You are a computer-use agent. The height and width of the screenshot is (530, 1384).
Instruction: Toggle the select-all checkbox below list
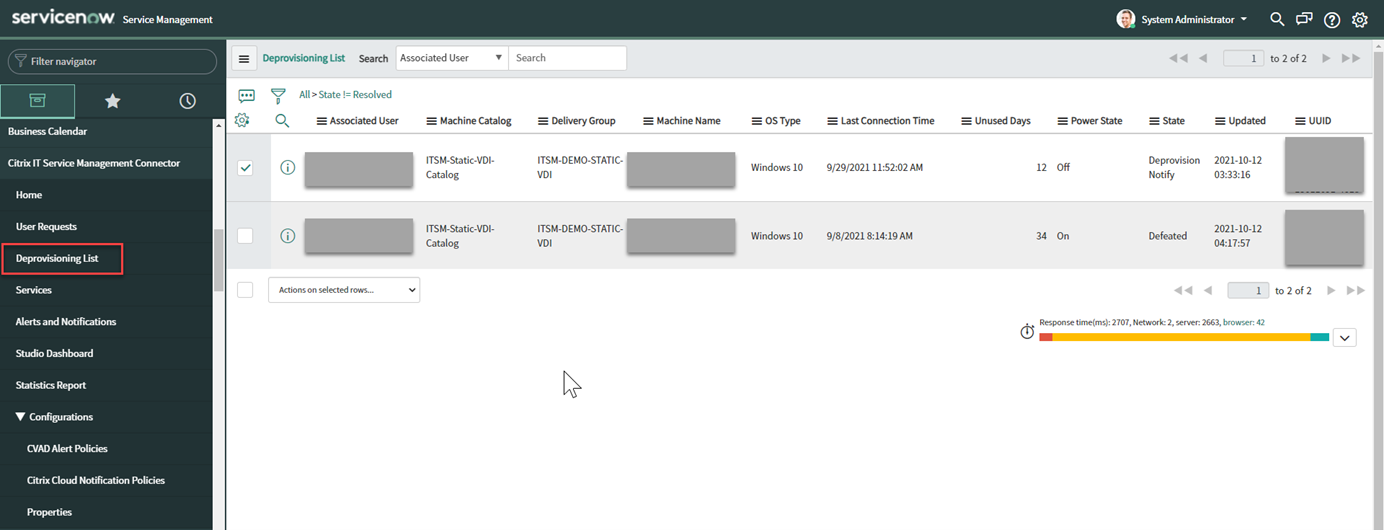[x=245, y=290]
